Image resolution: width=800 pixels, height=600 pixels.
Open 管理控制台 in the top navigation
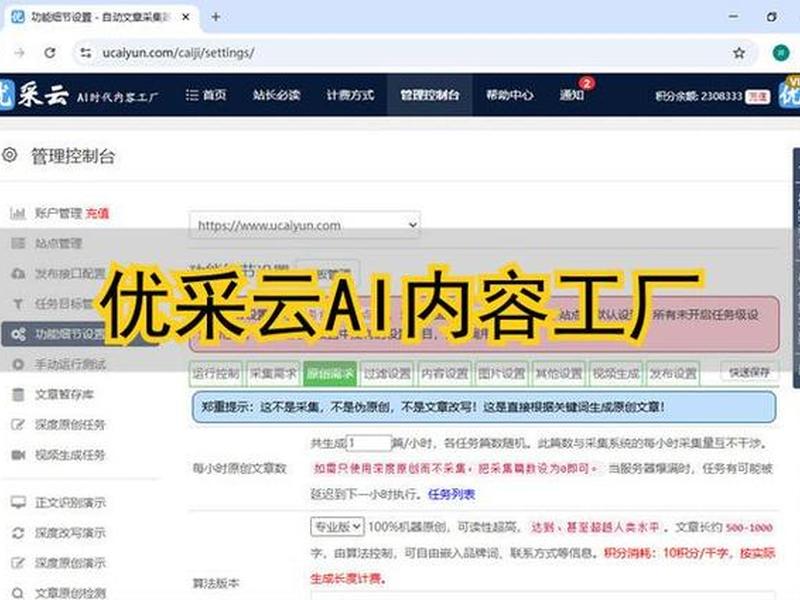click(430, 95)
